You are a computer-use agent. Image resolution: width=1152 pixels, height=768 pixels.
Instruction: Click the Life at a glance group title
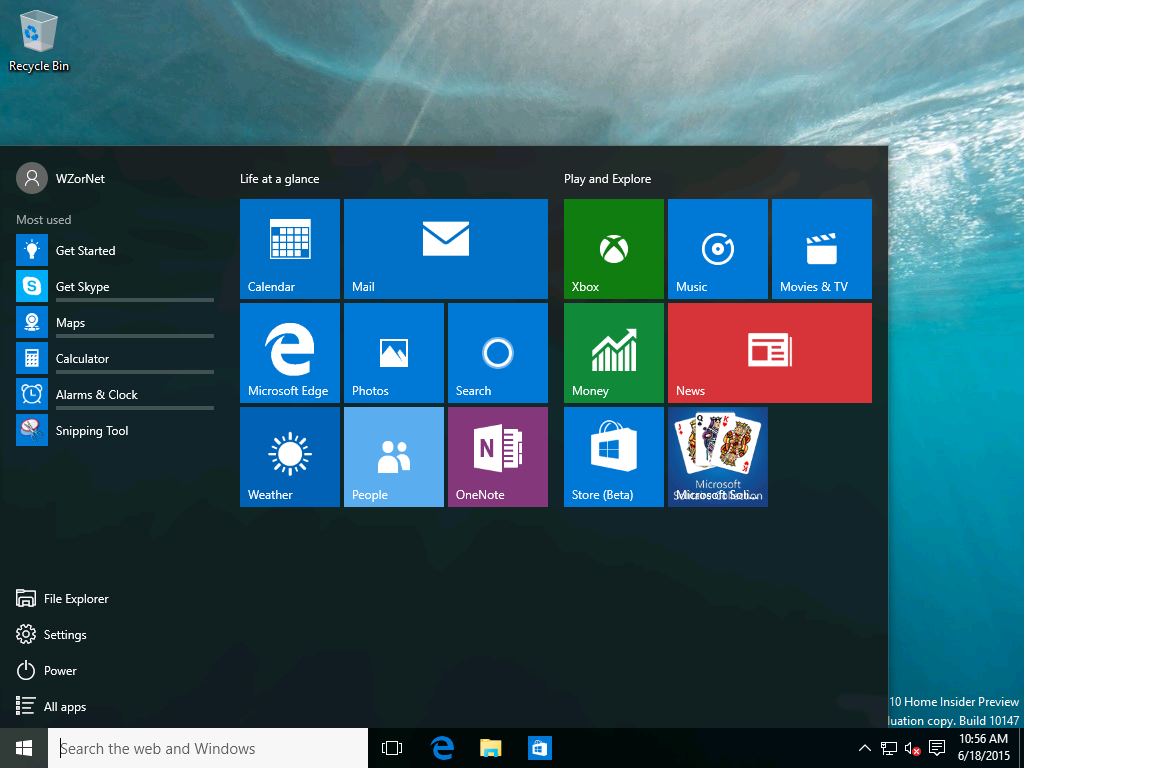click(x=279, y=179)
